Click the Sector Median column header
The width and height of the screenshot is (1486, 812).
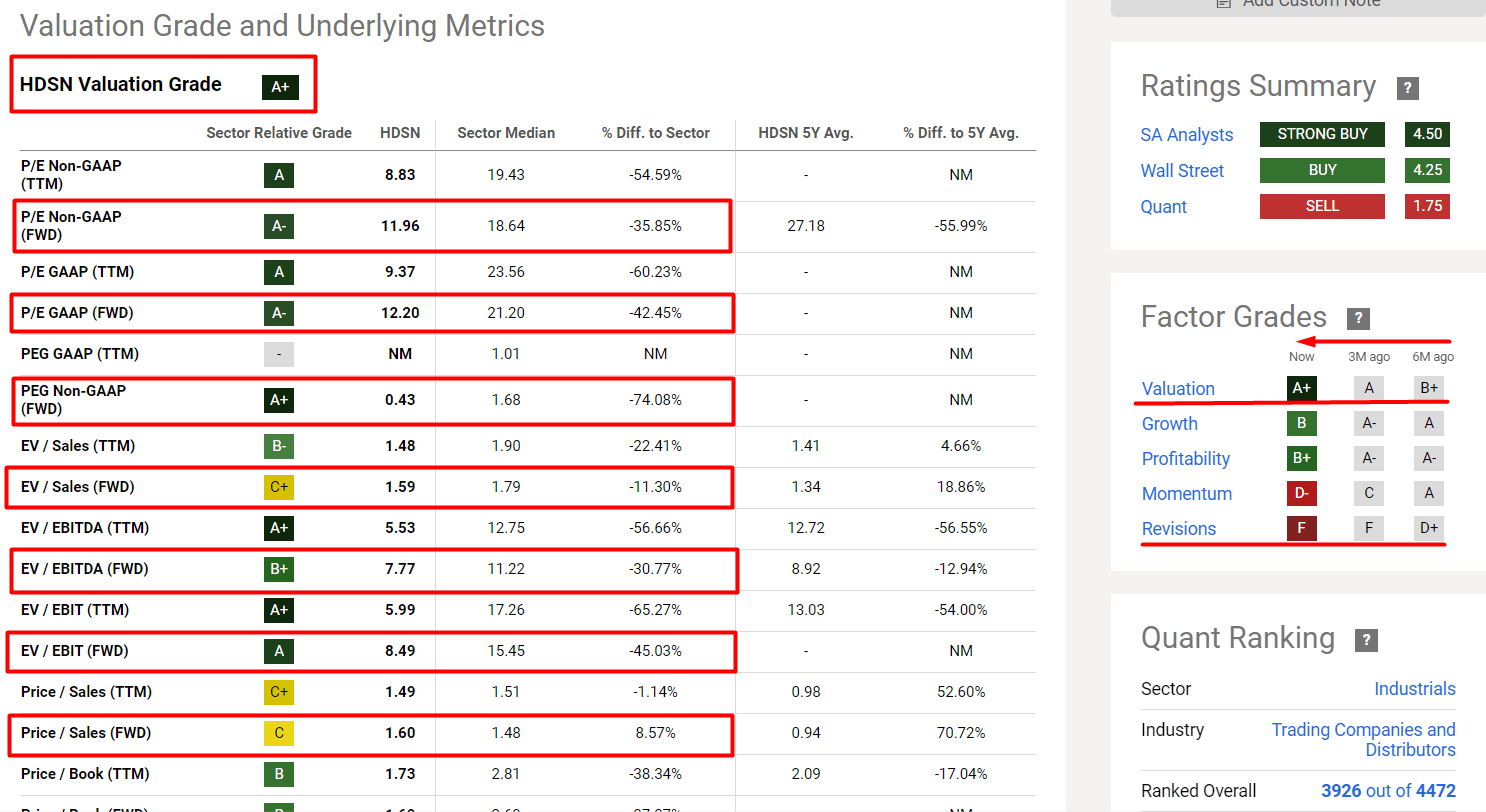pyautogui.click(x=506, y=133)
